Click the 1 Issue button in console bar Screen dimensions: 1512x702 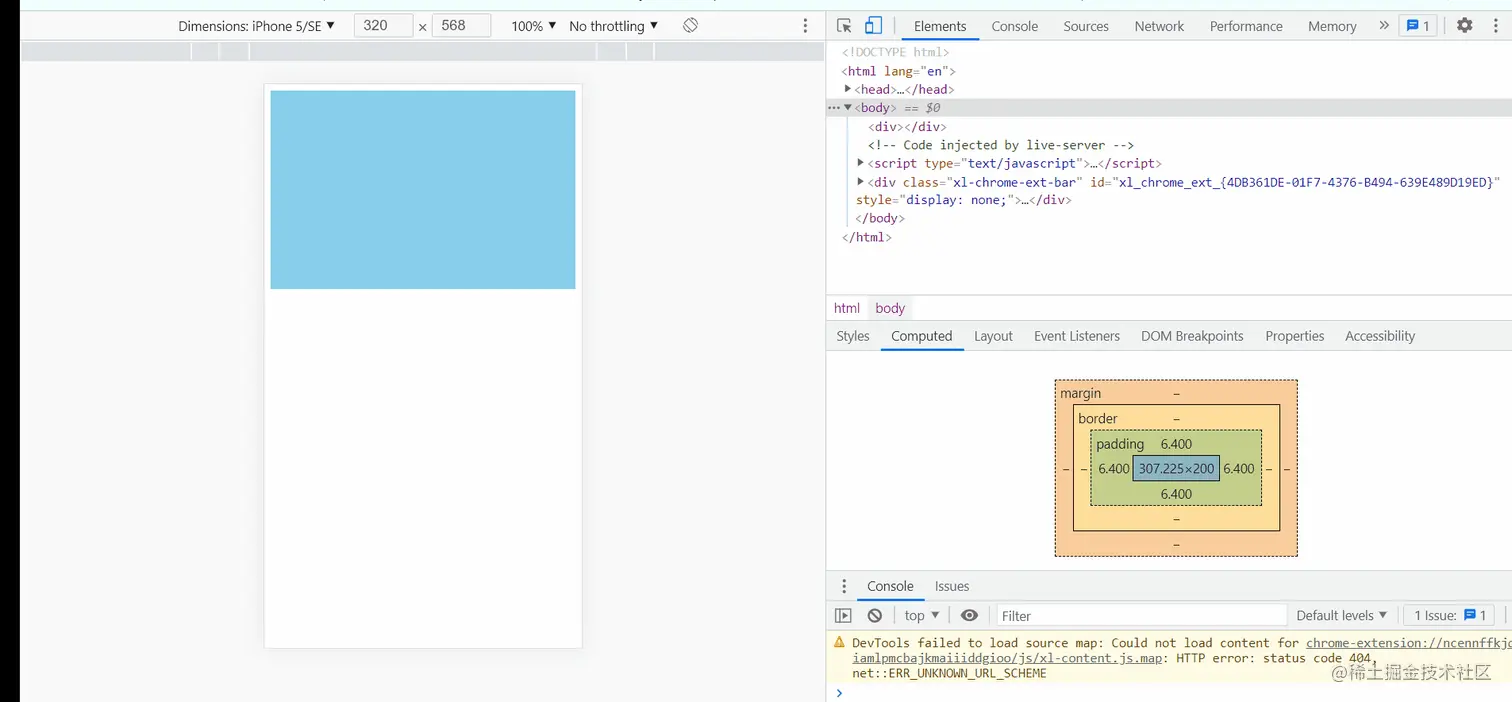[1450, 615]
